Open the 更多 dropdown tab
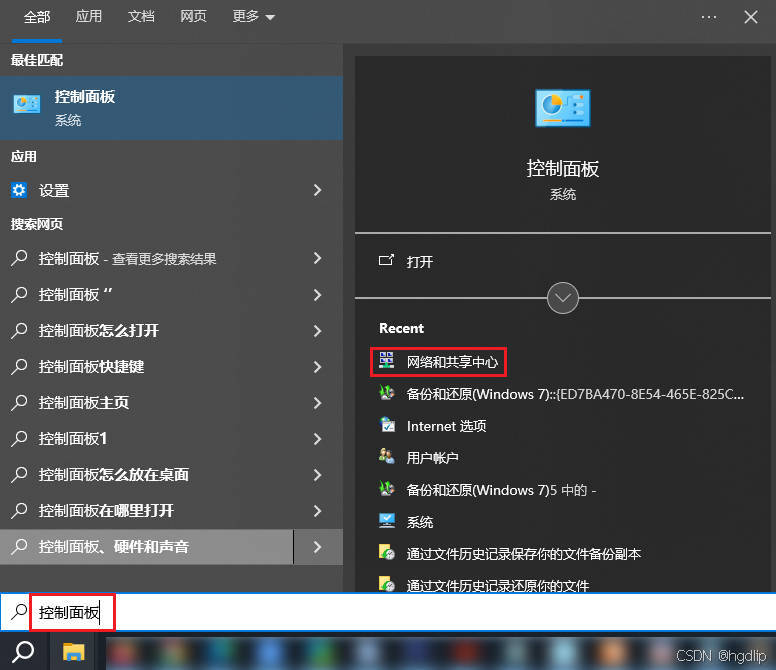 (x=253, y=17)
